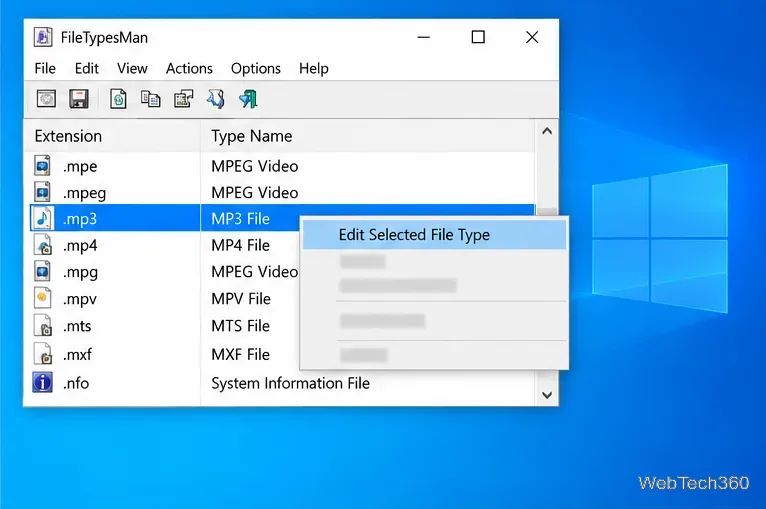Click the .mpeg file type icon
Screen dimensions: 766x509
pyautogui.click(x=43, y=192)
